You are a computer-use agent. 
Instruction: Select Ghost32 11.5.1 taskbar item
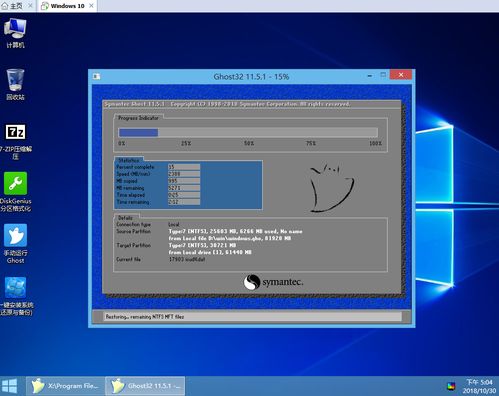click(x=145, y=386)
